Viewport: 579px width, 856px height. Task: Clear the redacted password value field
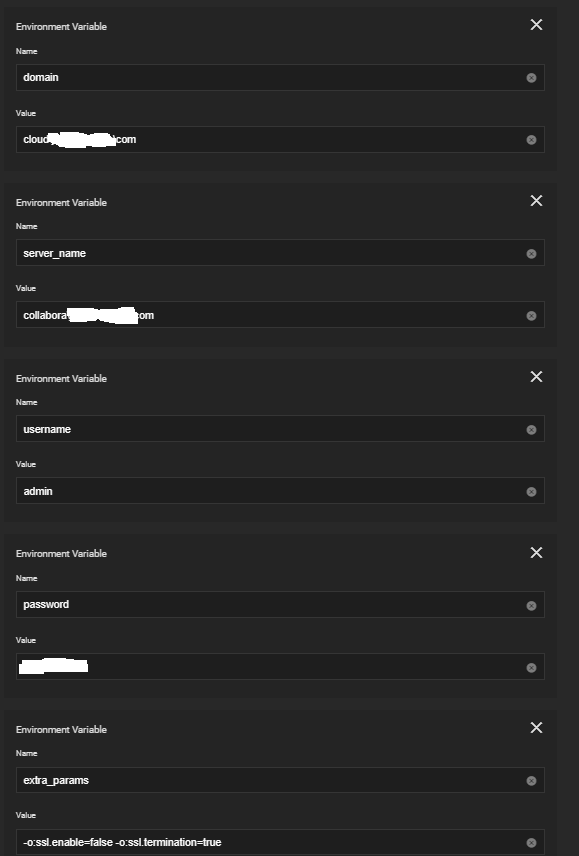click(531, 668)
